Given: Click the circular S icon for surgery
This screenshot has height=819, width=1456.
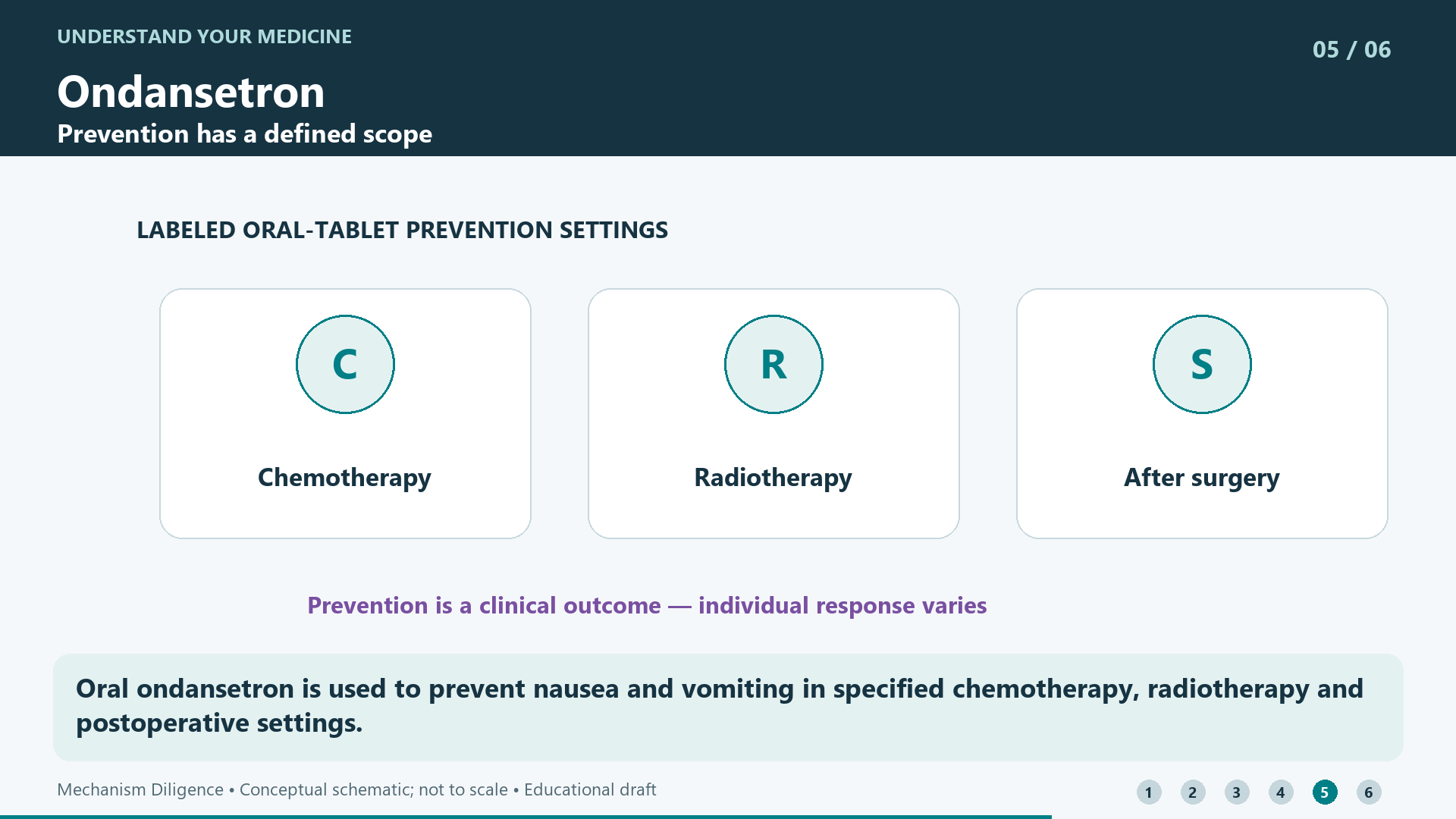Looking at the screenshot, I should pyautogui.click(x=1202, y=364).
